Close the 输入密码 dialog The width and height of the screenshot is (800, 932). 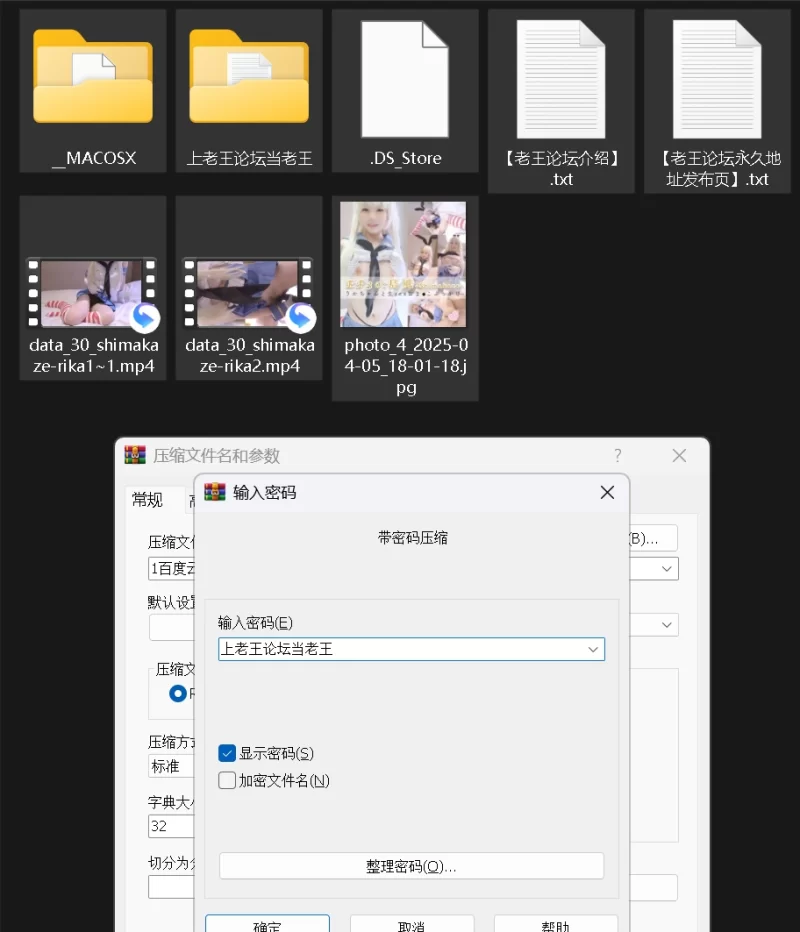pyautogui.click(x=607, y=492)
